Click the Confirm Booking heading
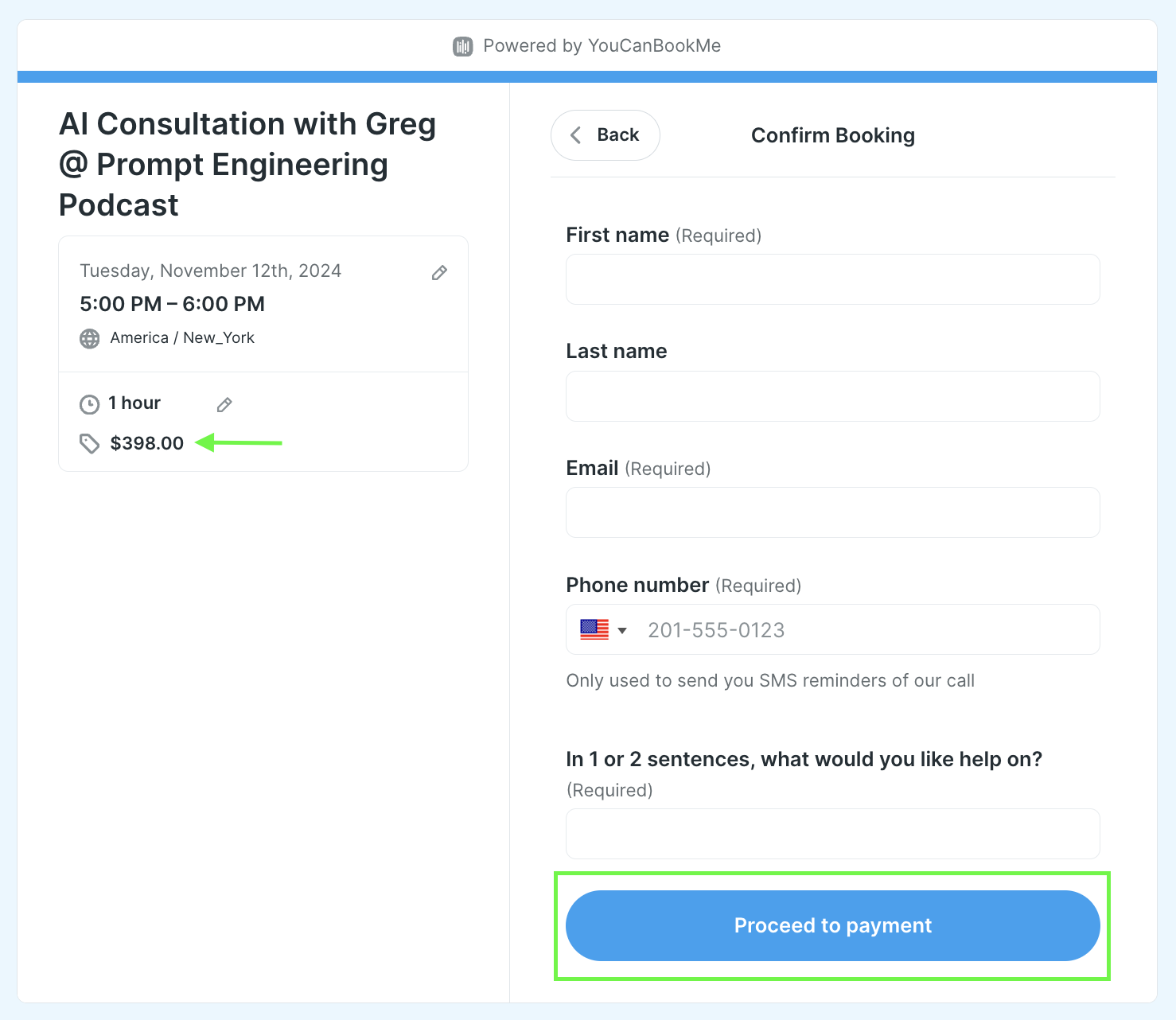Viewport: 1176px width, 1020px height. [x=832, y=135]
